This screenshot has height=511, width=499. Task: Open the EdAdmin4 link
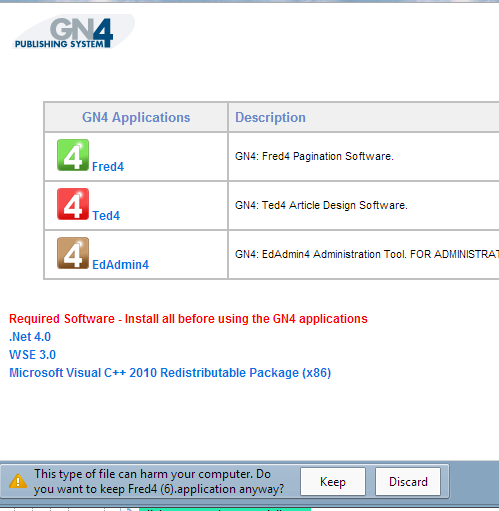point(120,265)
